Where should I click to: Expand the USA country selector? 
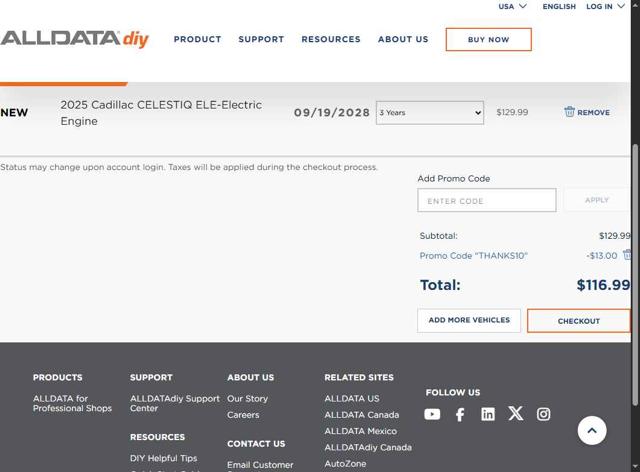[x=512, y=7]
